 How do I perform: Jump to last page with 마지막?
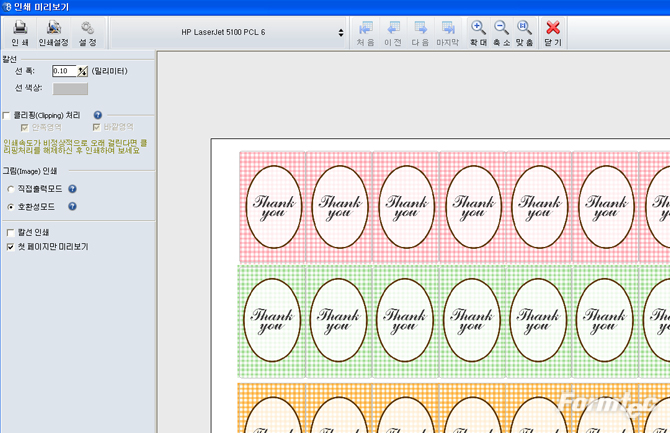pos(448,33)
